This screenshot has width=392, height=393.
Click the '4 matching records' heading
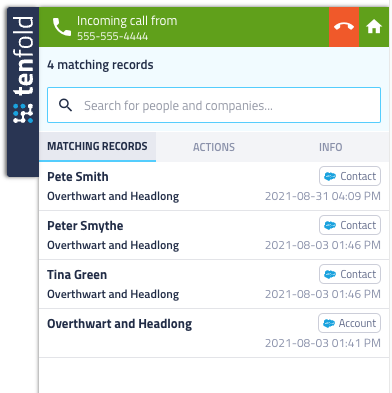click(100, 65)
